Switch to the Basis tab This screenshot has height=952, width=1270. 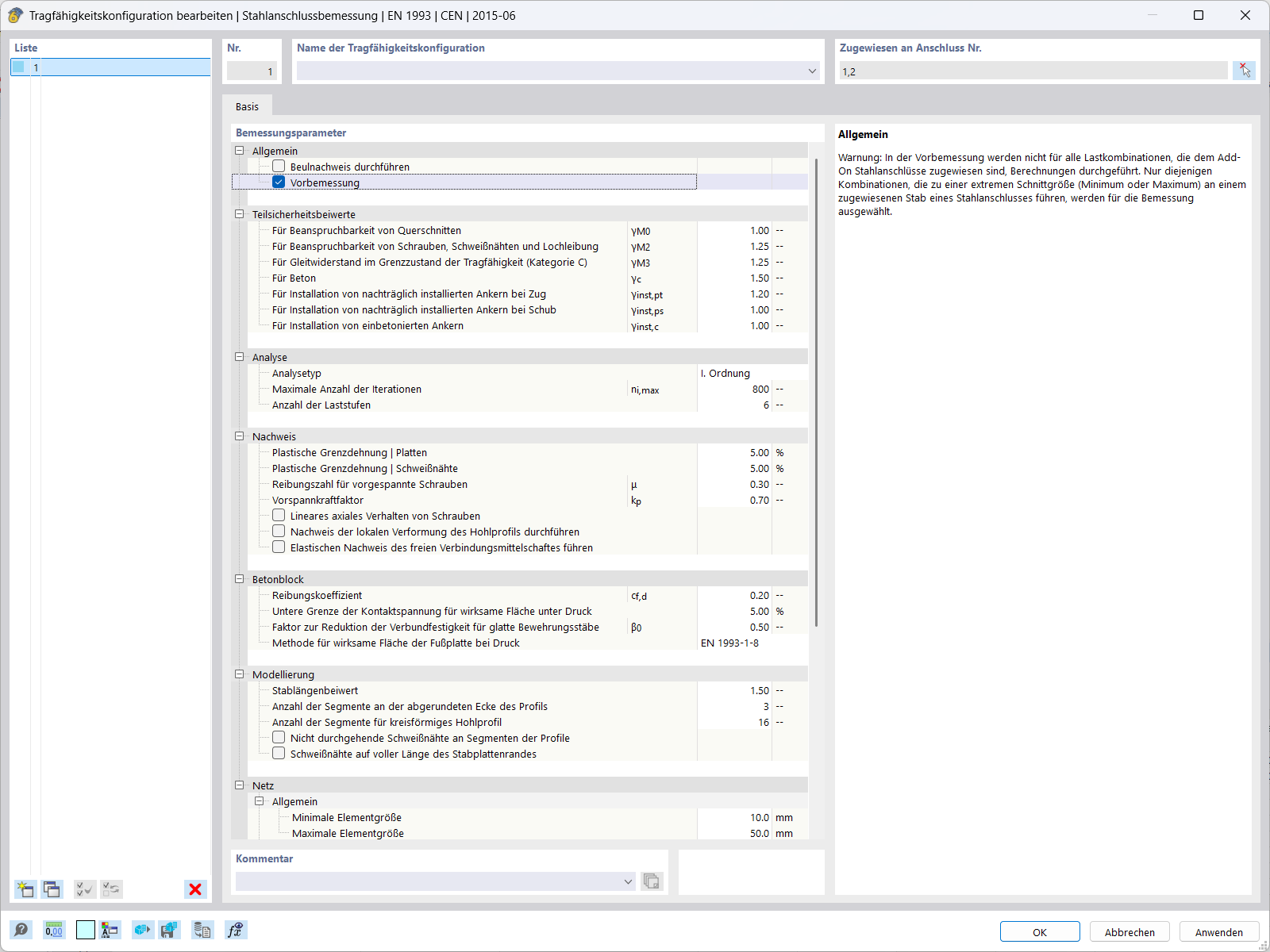(247, 106)
